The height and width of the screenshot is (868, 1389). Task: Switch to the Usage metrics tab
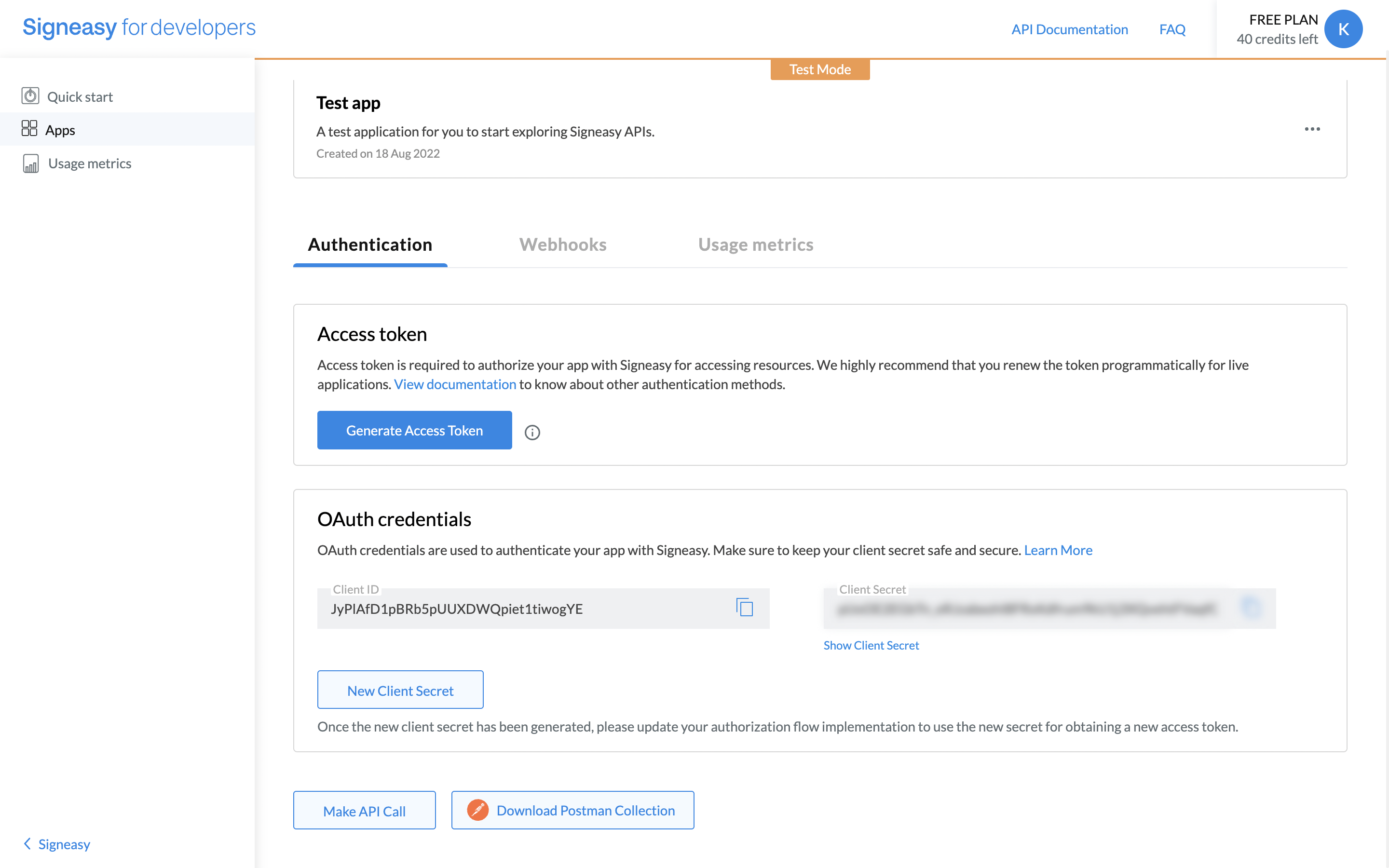pos(755,244)
